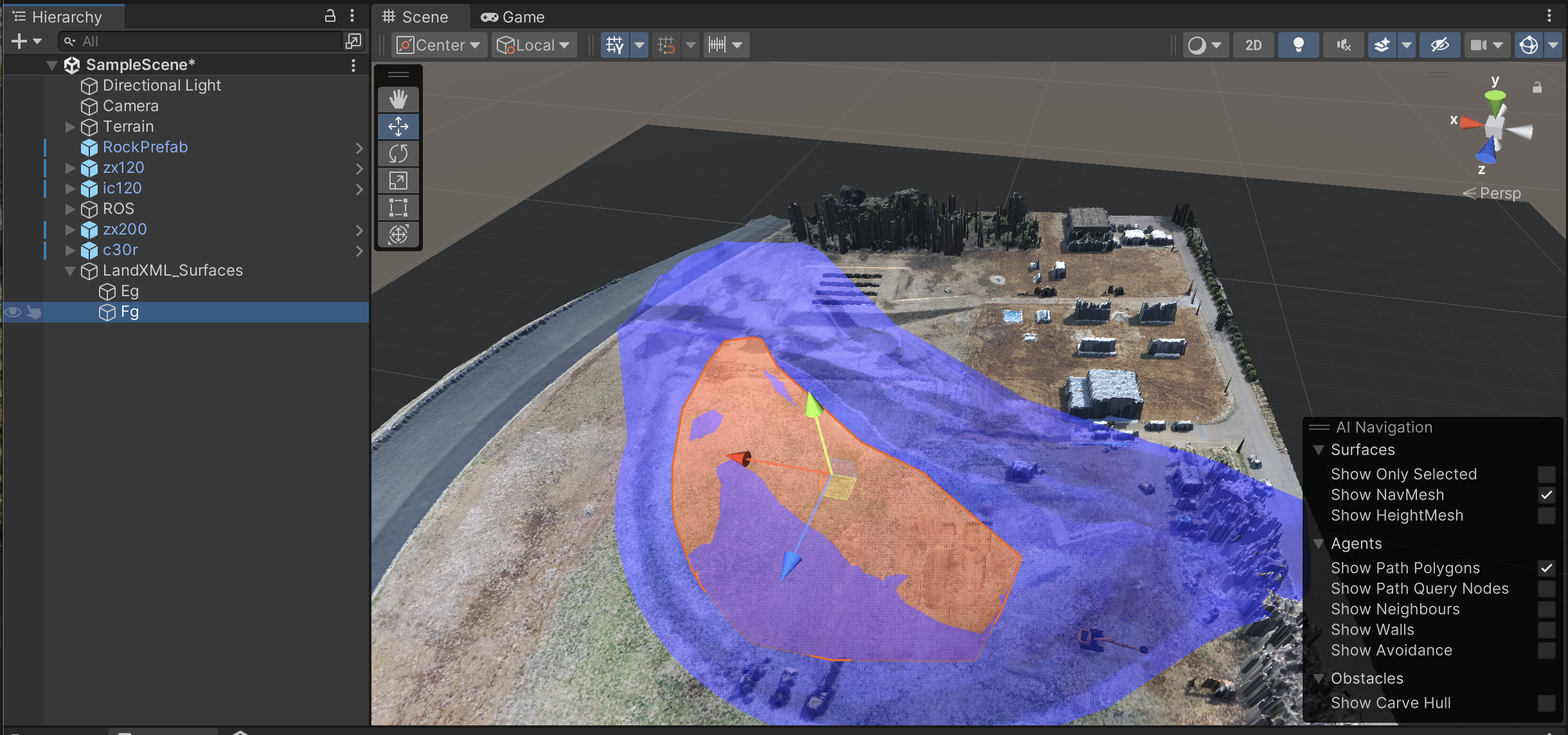
Task: Select the Hand view tool
Action: pyautogui.click(x=398, y=100)
